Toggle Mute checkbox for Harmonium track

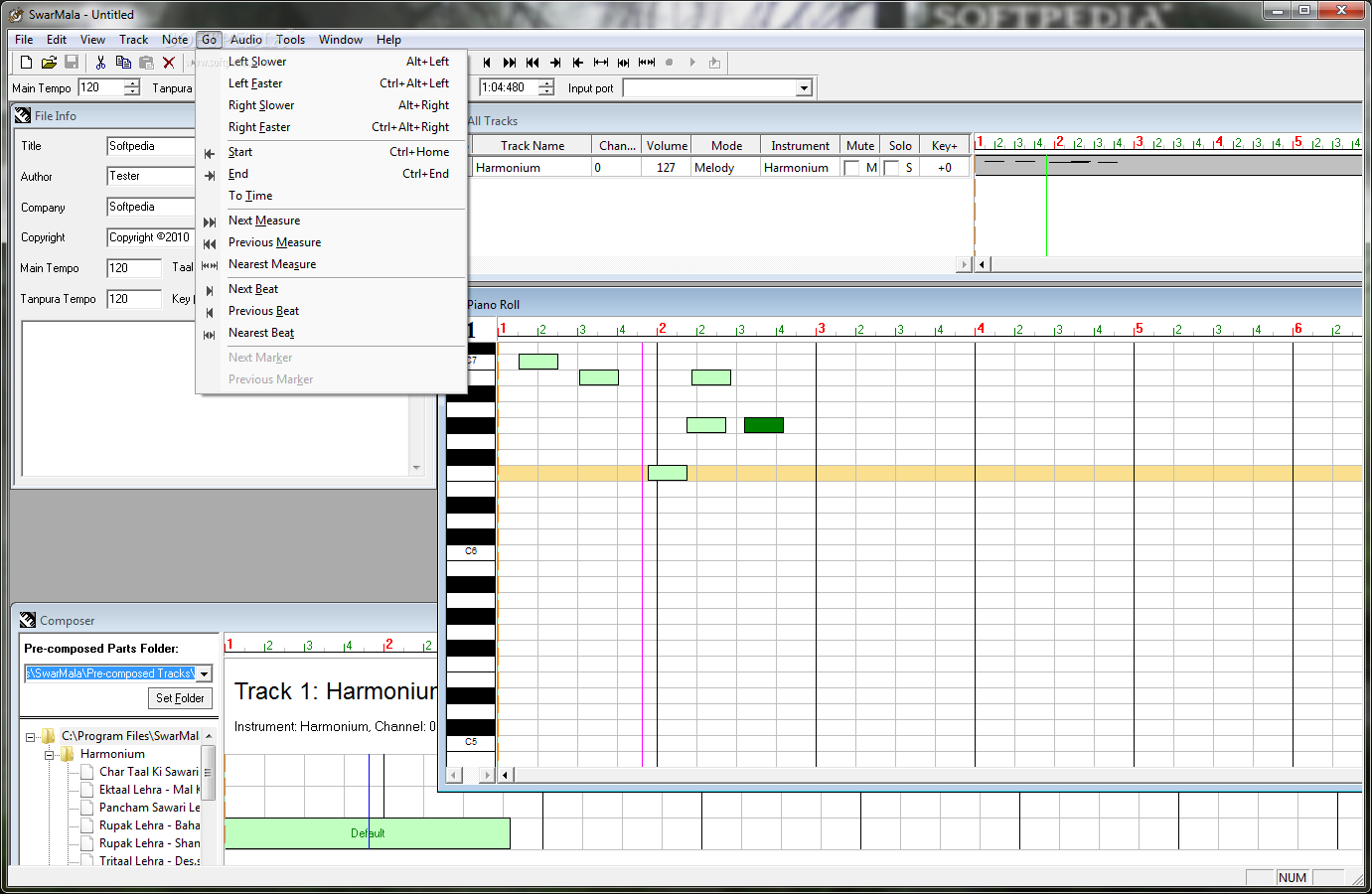(851, 168)
